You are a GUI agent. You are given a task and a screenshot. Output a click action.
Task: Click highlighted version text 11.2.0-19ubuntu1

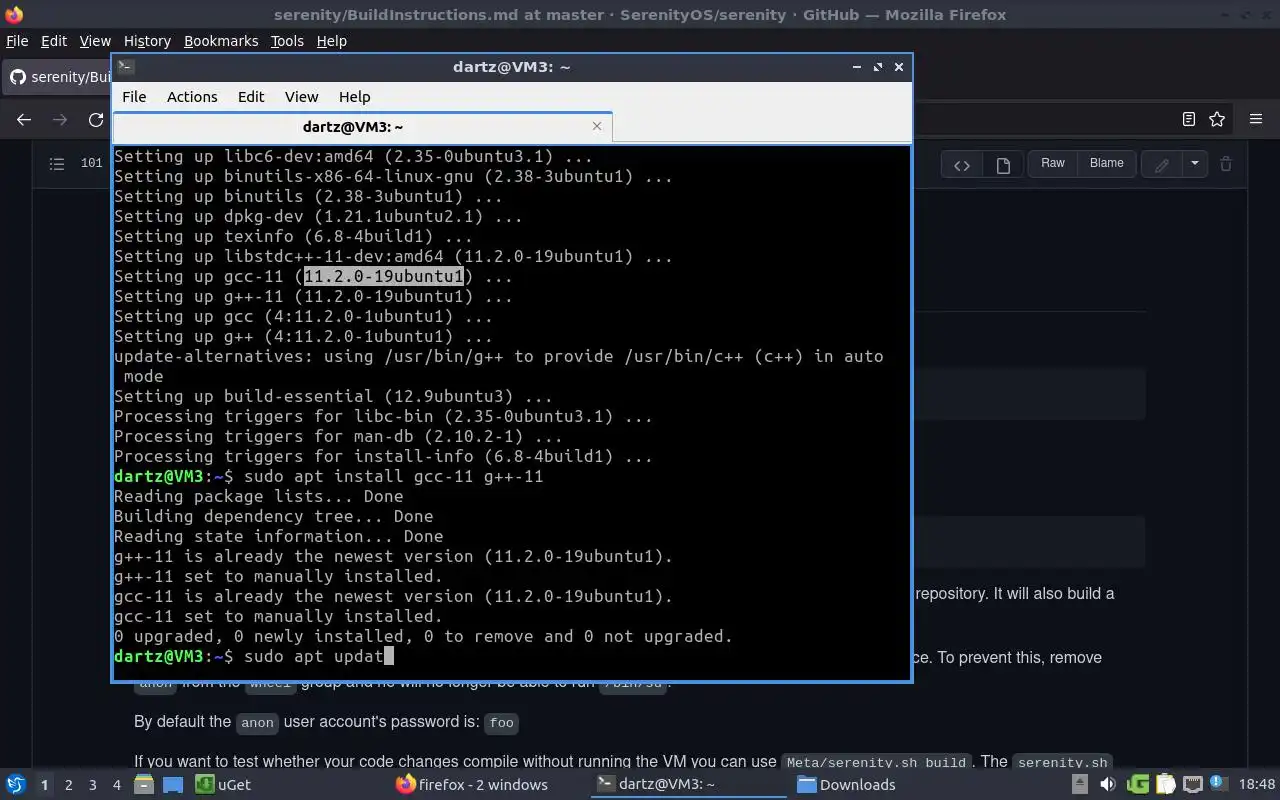[x=384, y=276]
